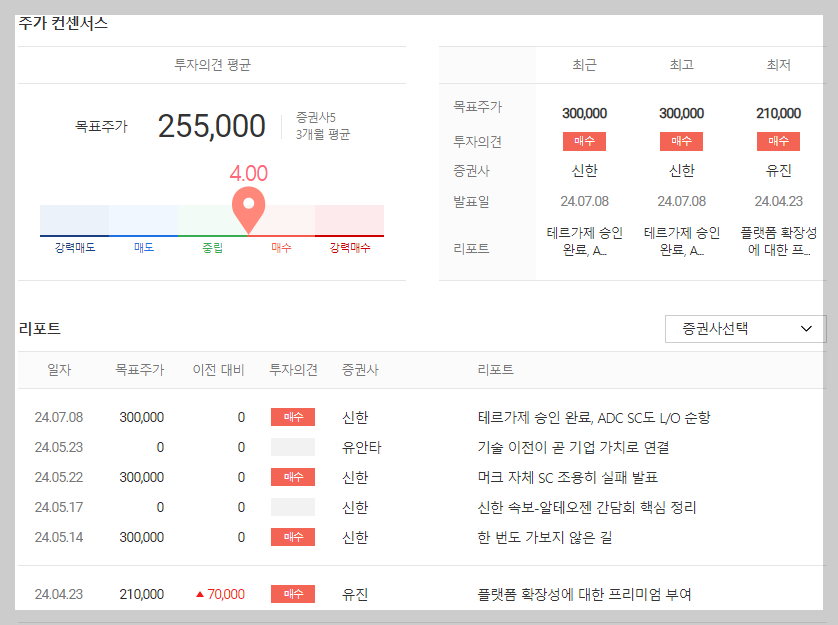Click the 신한 broker link on the top row
The width and height of the screenshot is (838, 625).
(x=357, y=417)
